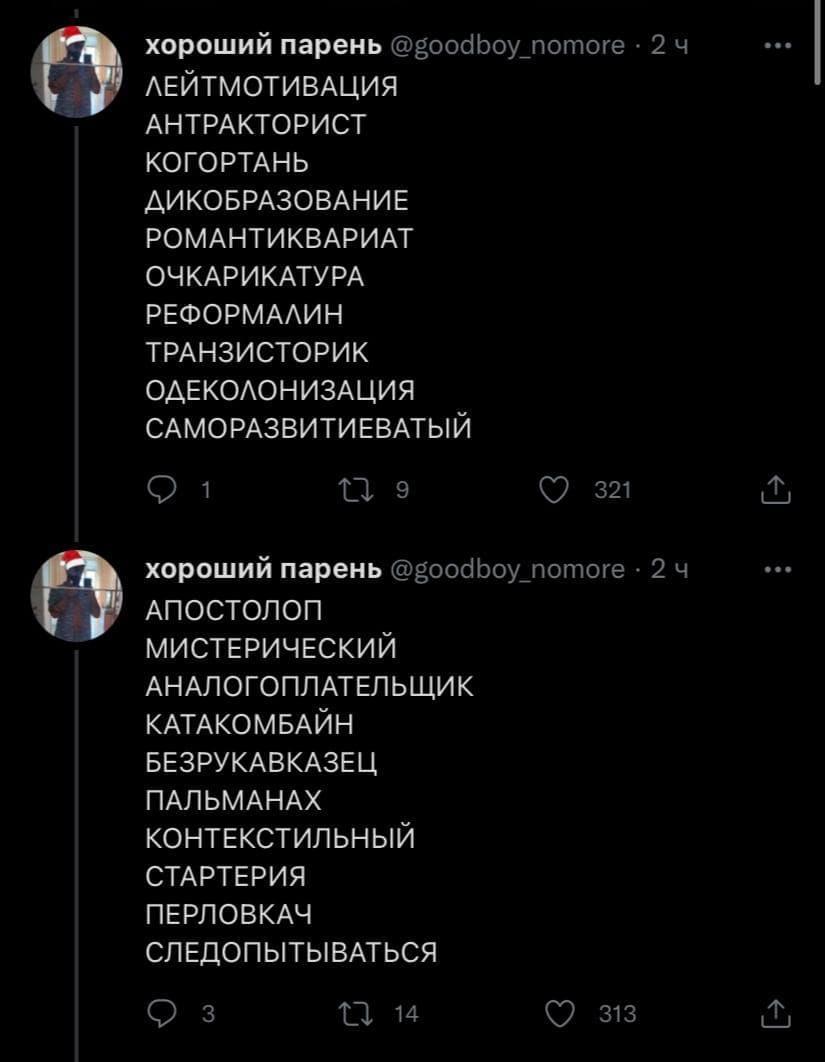Click author name хороший парень on first tweet

[264, 46]
